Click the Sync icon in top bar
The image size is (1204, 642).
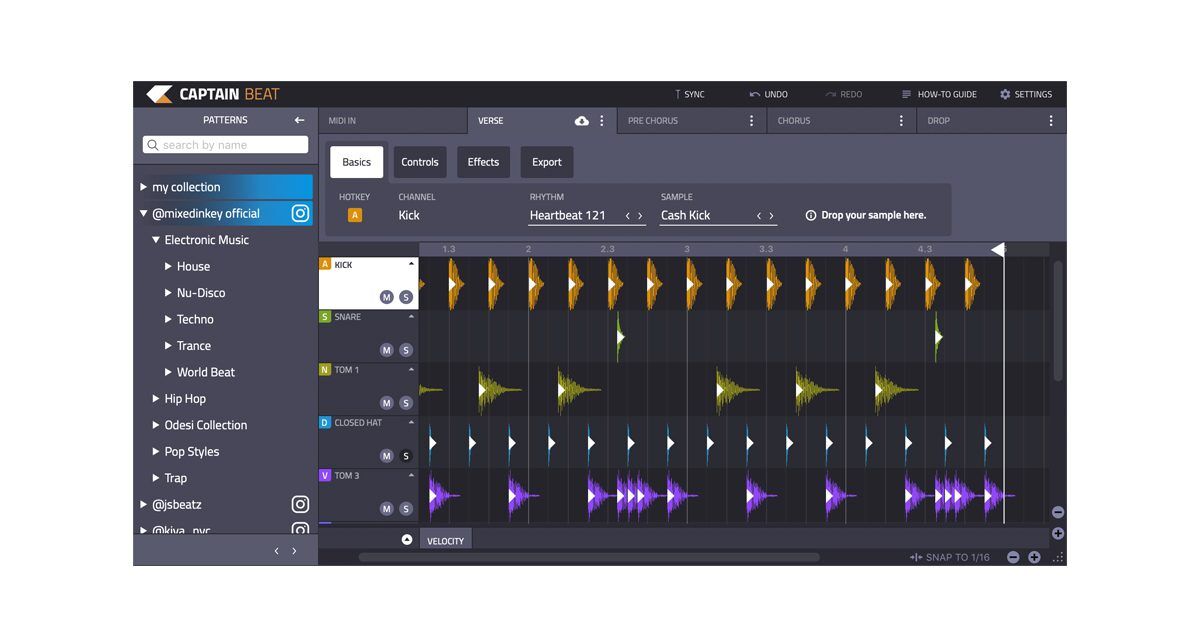677,94
